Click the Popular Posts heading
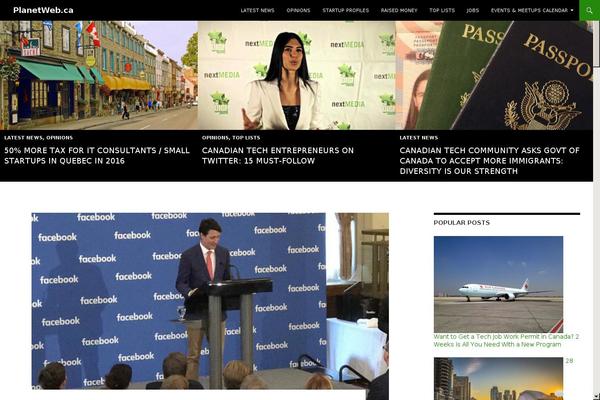600x400 pixels. coord(461,222)
